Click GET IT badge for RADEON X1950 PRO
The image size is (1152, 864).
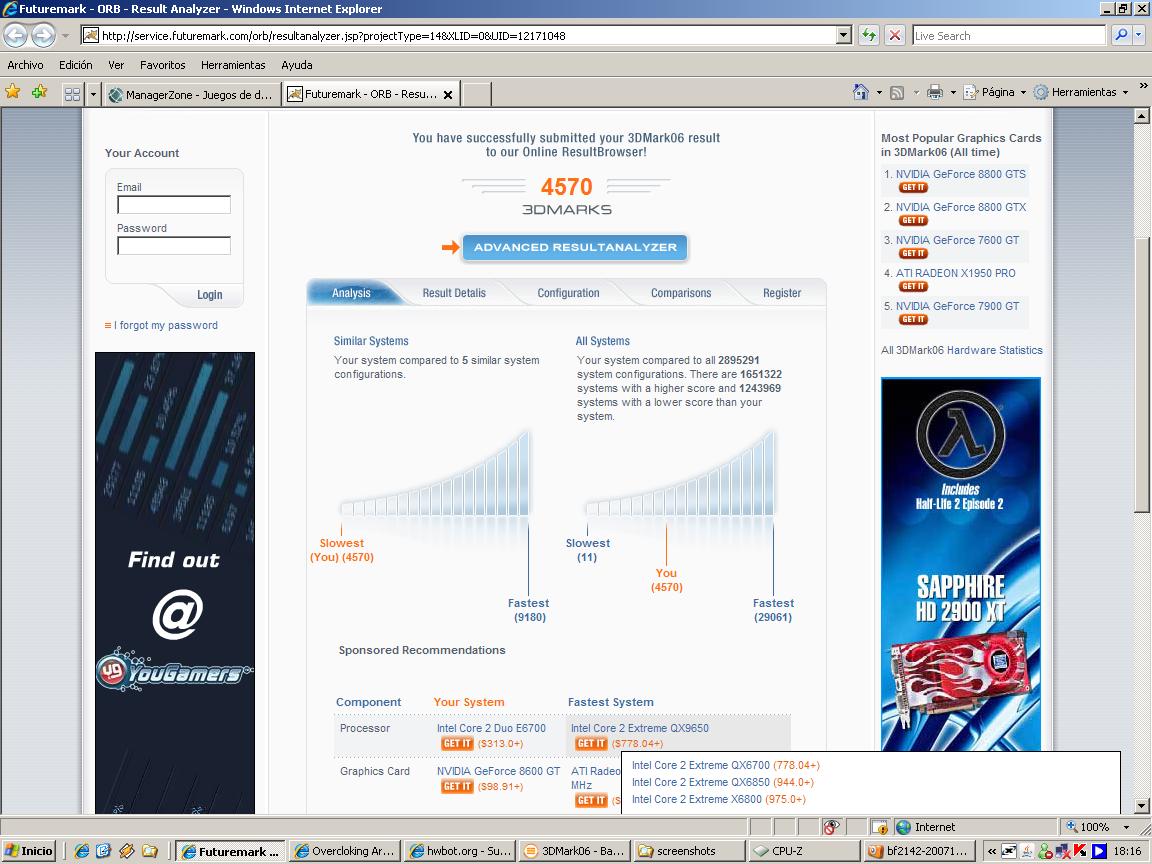click(x=913, y=287)
